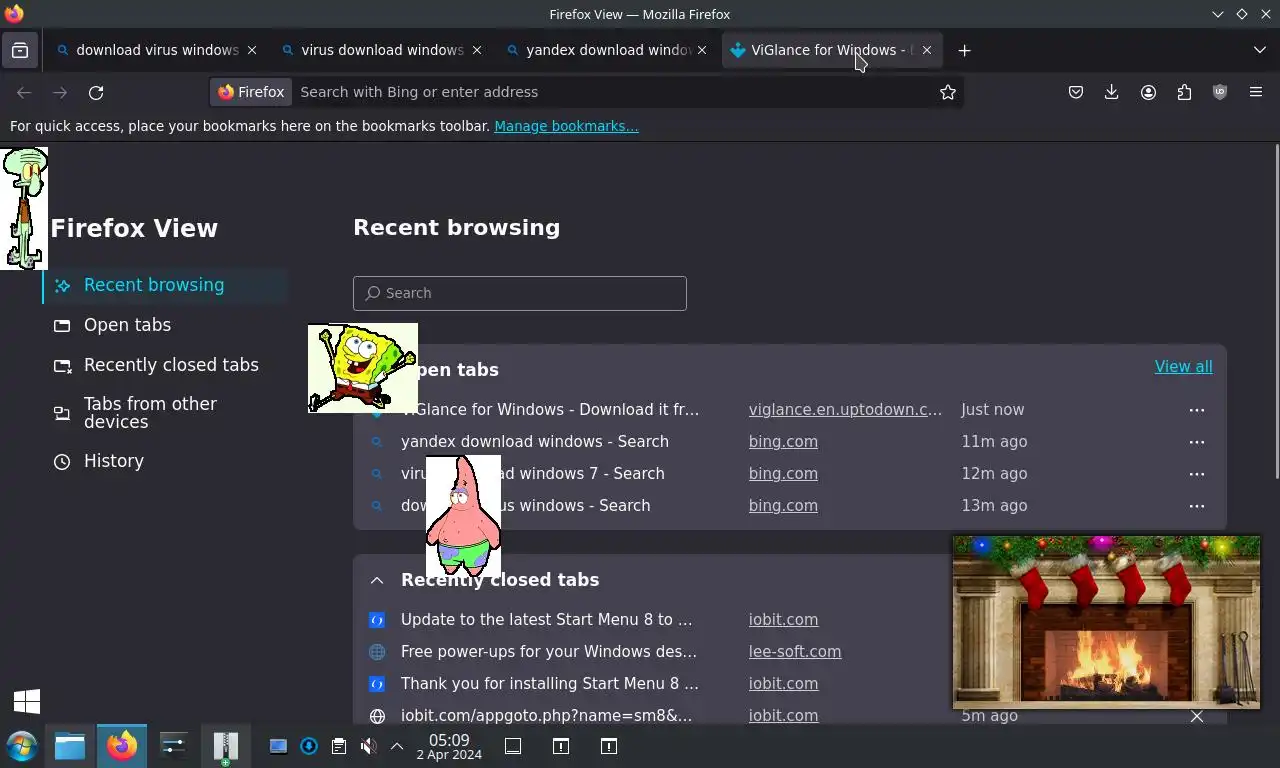This screenshot has width=1280, height=768.
Task: Open the file manager from taskbar
Action: [70, 746]
